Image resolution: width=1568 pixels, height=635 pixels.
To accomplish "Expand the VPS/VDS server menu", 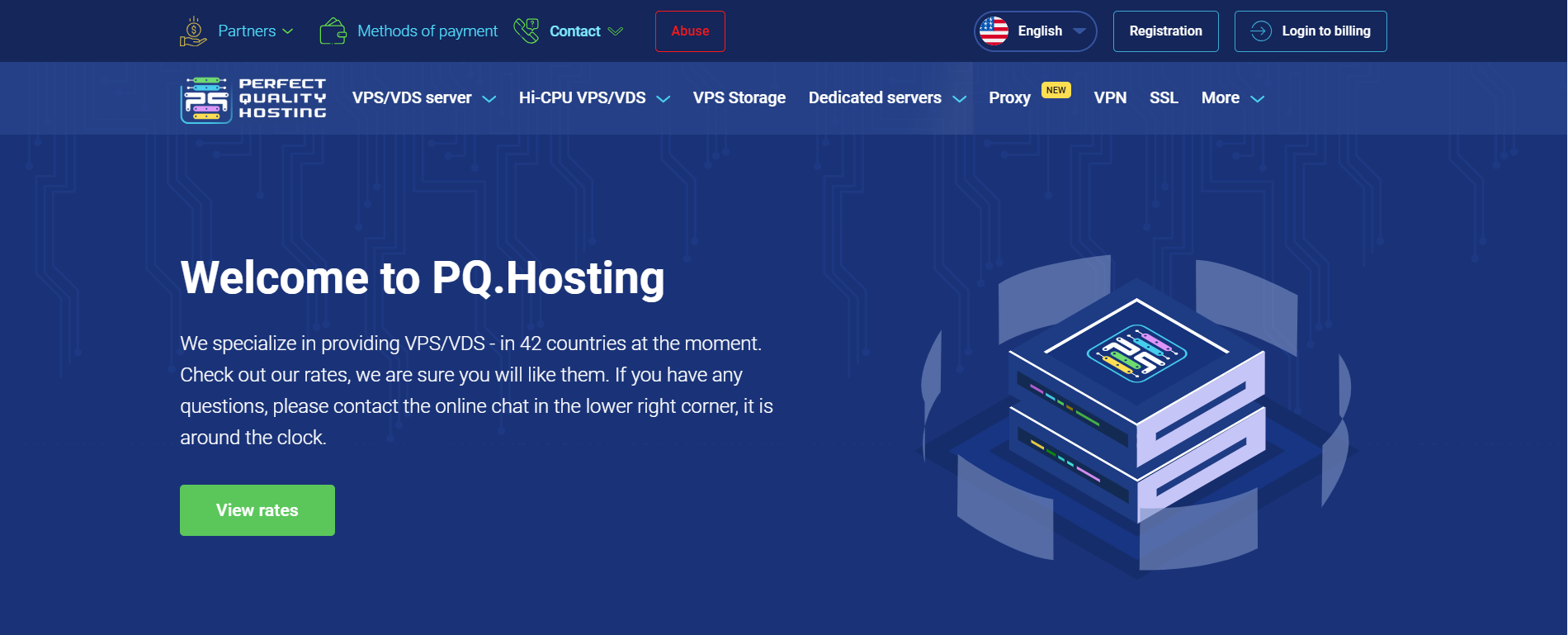I will 423,98.
